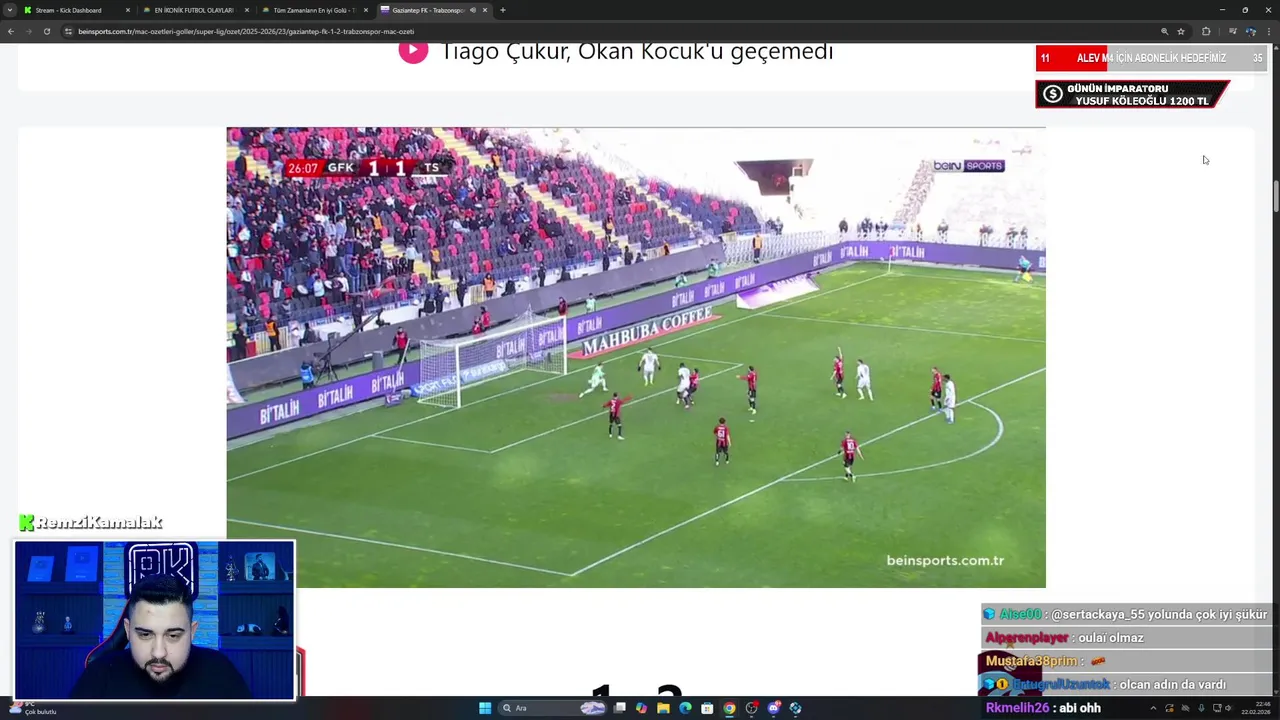Click the Rkmelih26 chat message
This screenshot has height=720, width=1280.
coord(1044,708)
